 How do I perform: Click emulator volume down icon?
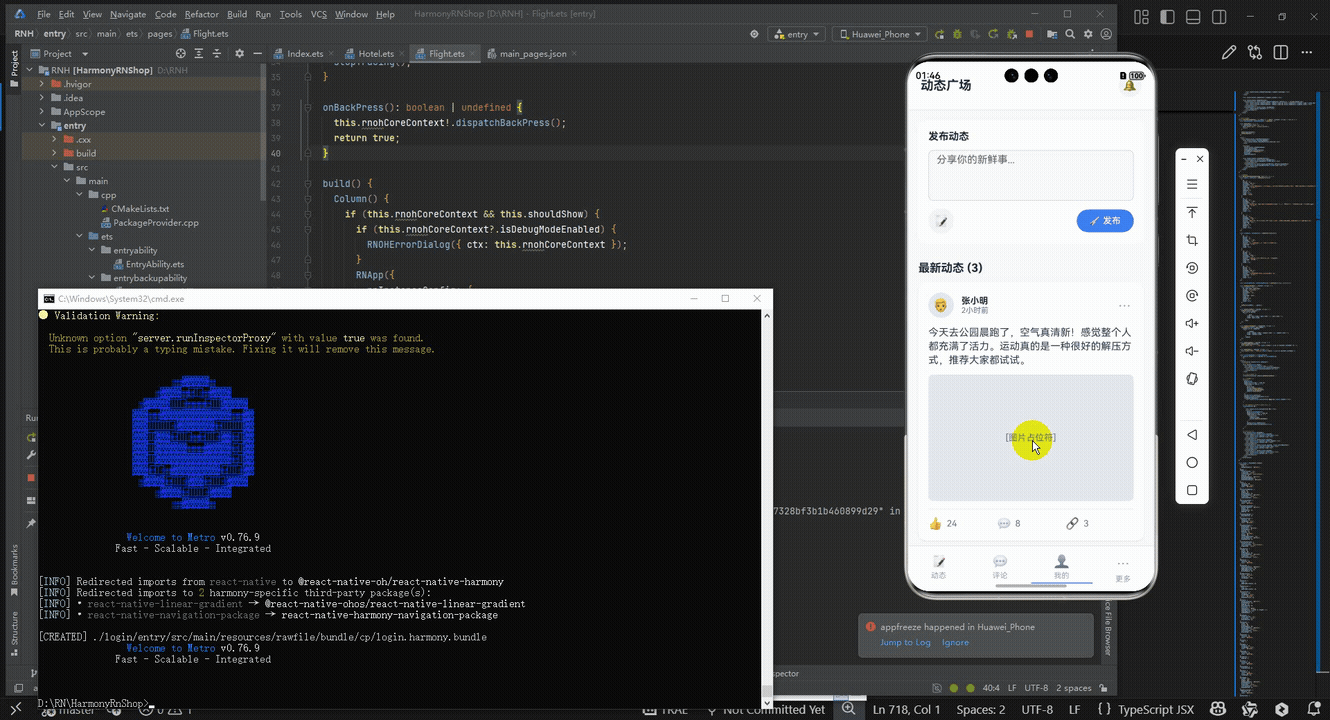(x=1192, y=351)
